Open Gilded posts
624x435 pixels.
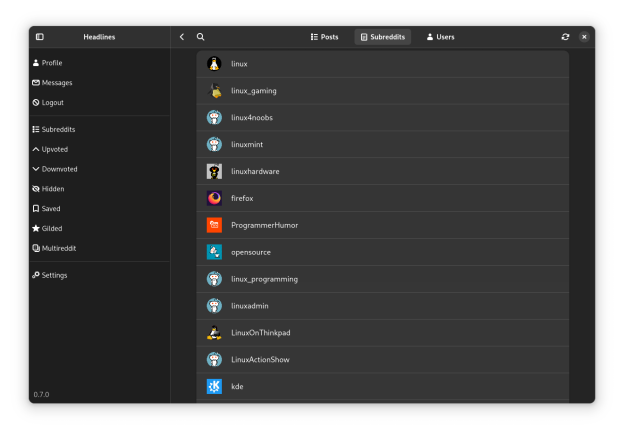point(99,228)
